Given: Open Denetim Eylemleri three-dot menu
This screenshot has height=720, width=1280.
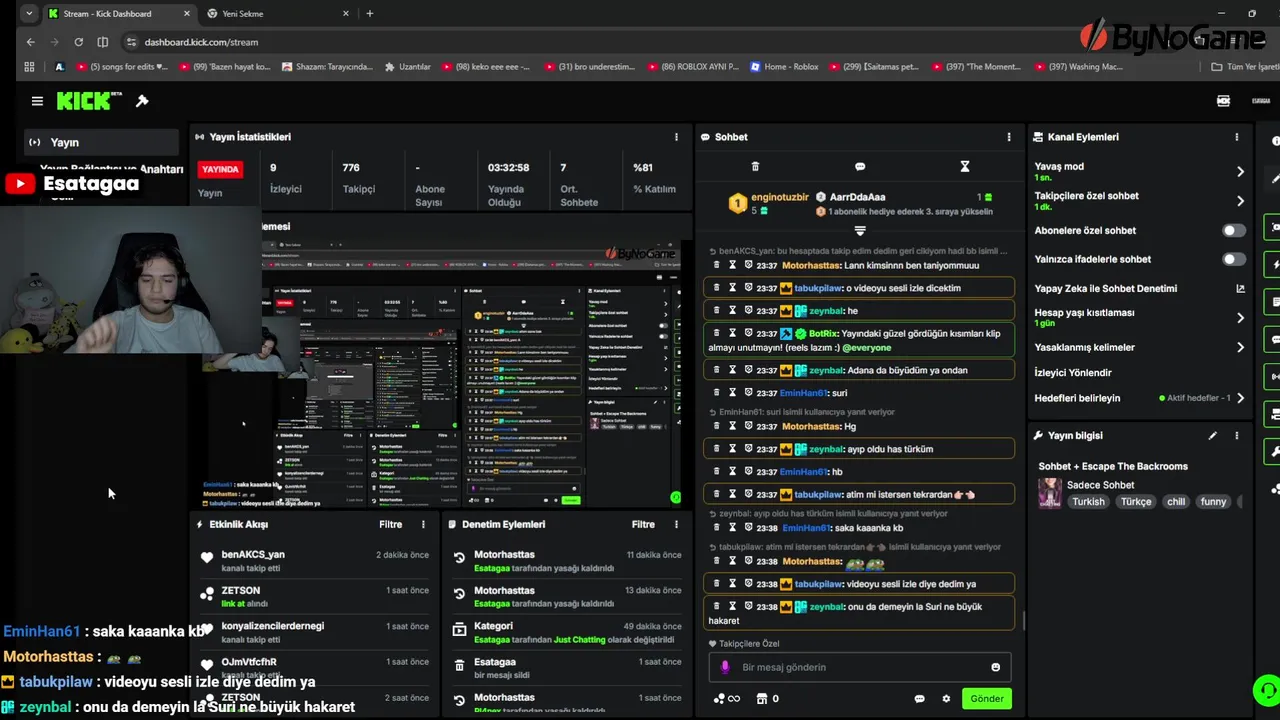Looking at the screenshot, I should coord(676,524).
